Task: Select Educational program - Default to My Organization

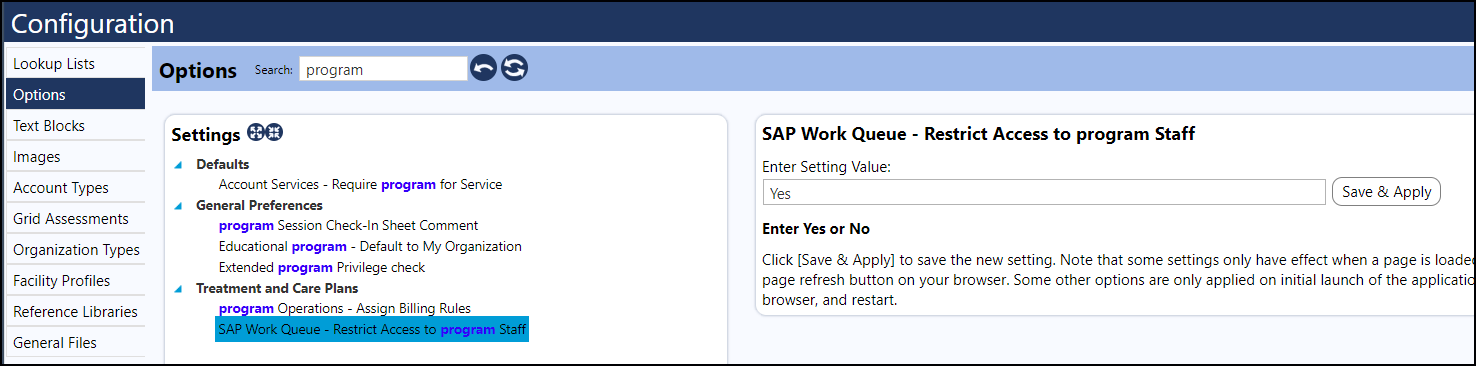Action: pos(370,246)
